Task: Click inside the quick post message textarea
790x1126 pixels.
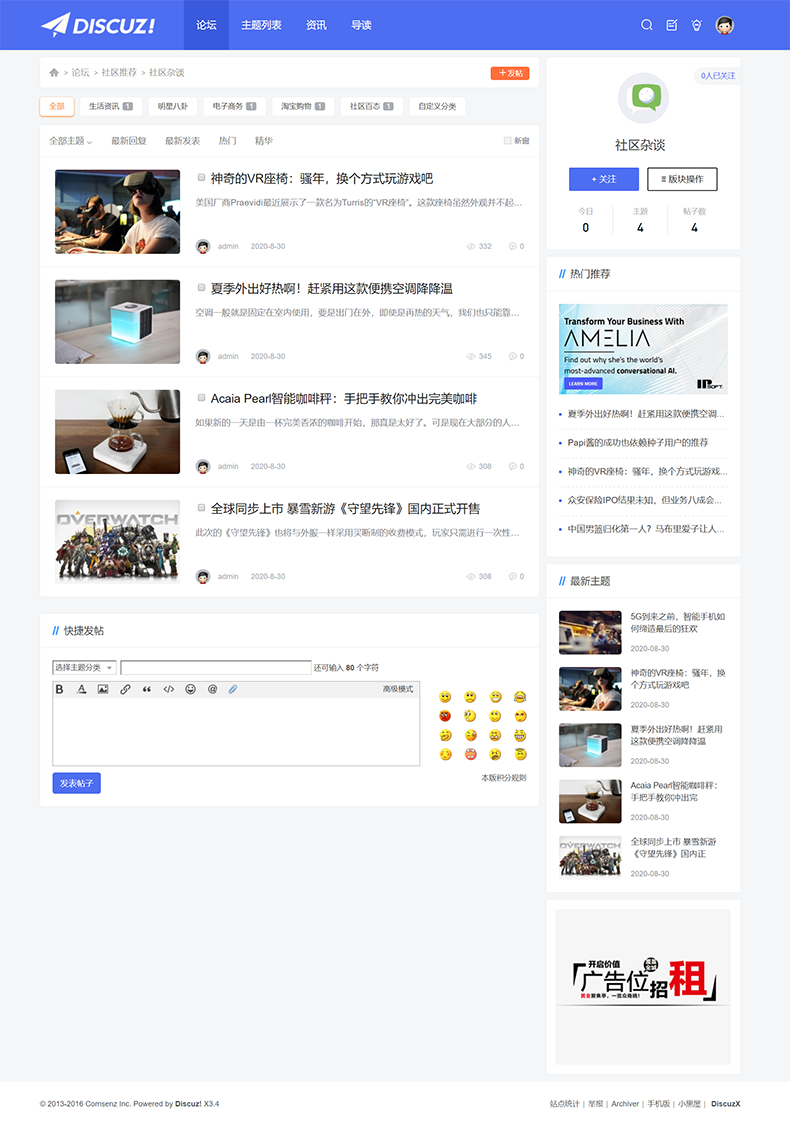Action: [236, 731]
